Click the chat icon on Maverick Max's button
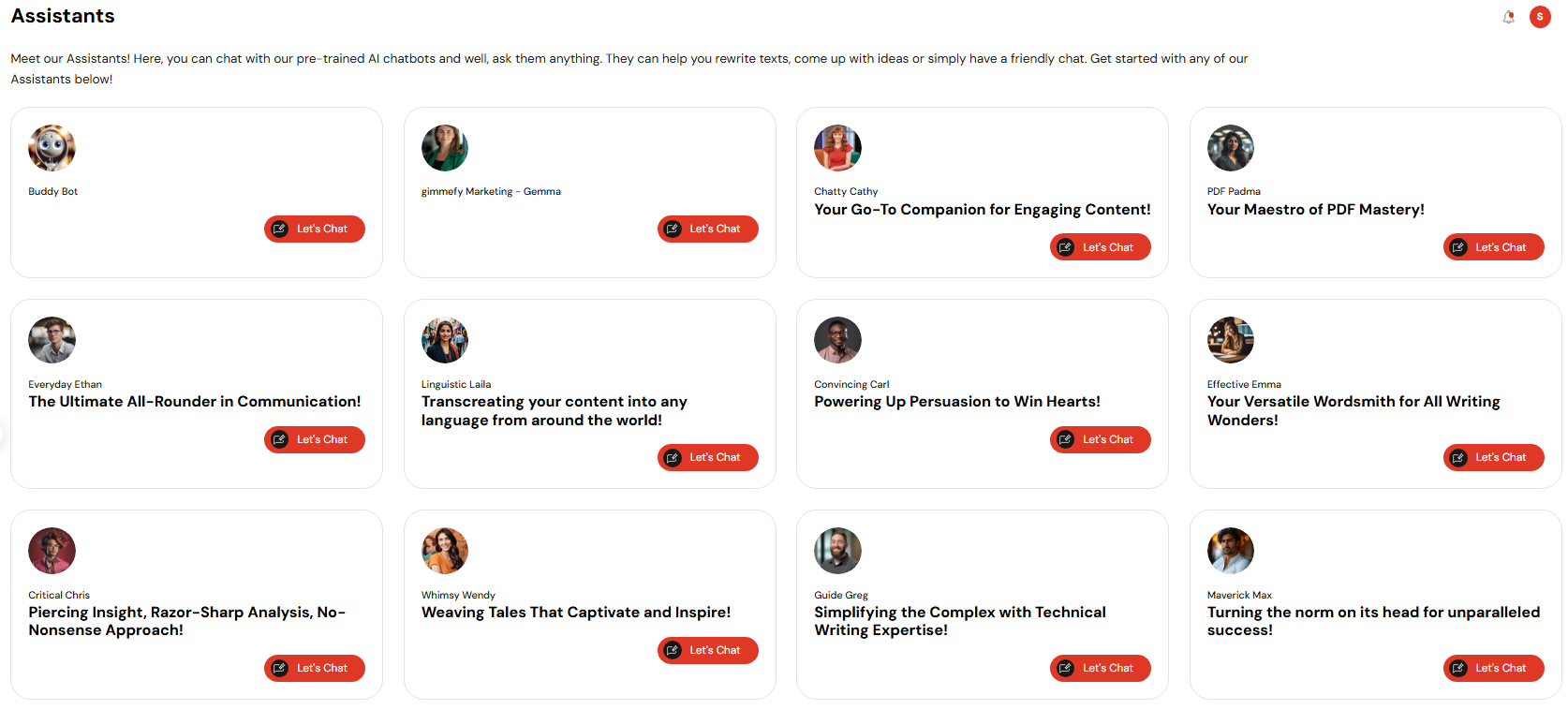 click(x=1458, y=668)
